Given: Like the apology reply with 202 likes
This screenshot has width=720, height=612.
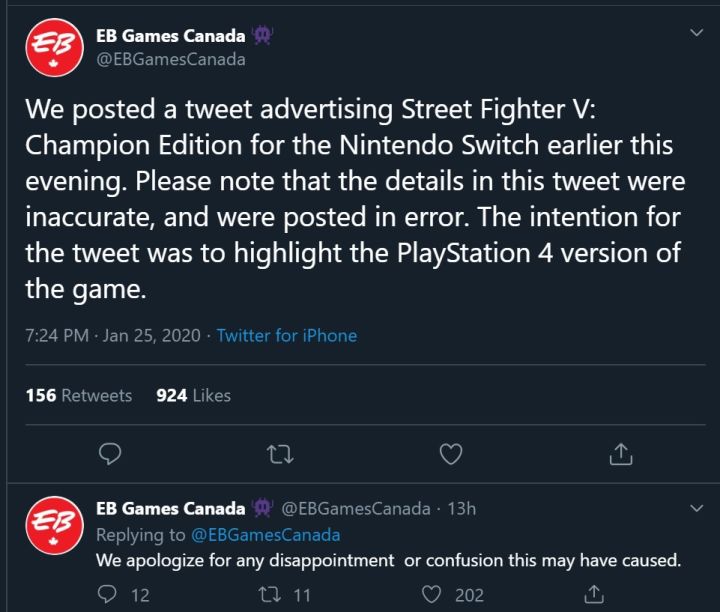Looking at the screenshot, I should tap(432, 595).
